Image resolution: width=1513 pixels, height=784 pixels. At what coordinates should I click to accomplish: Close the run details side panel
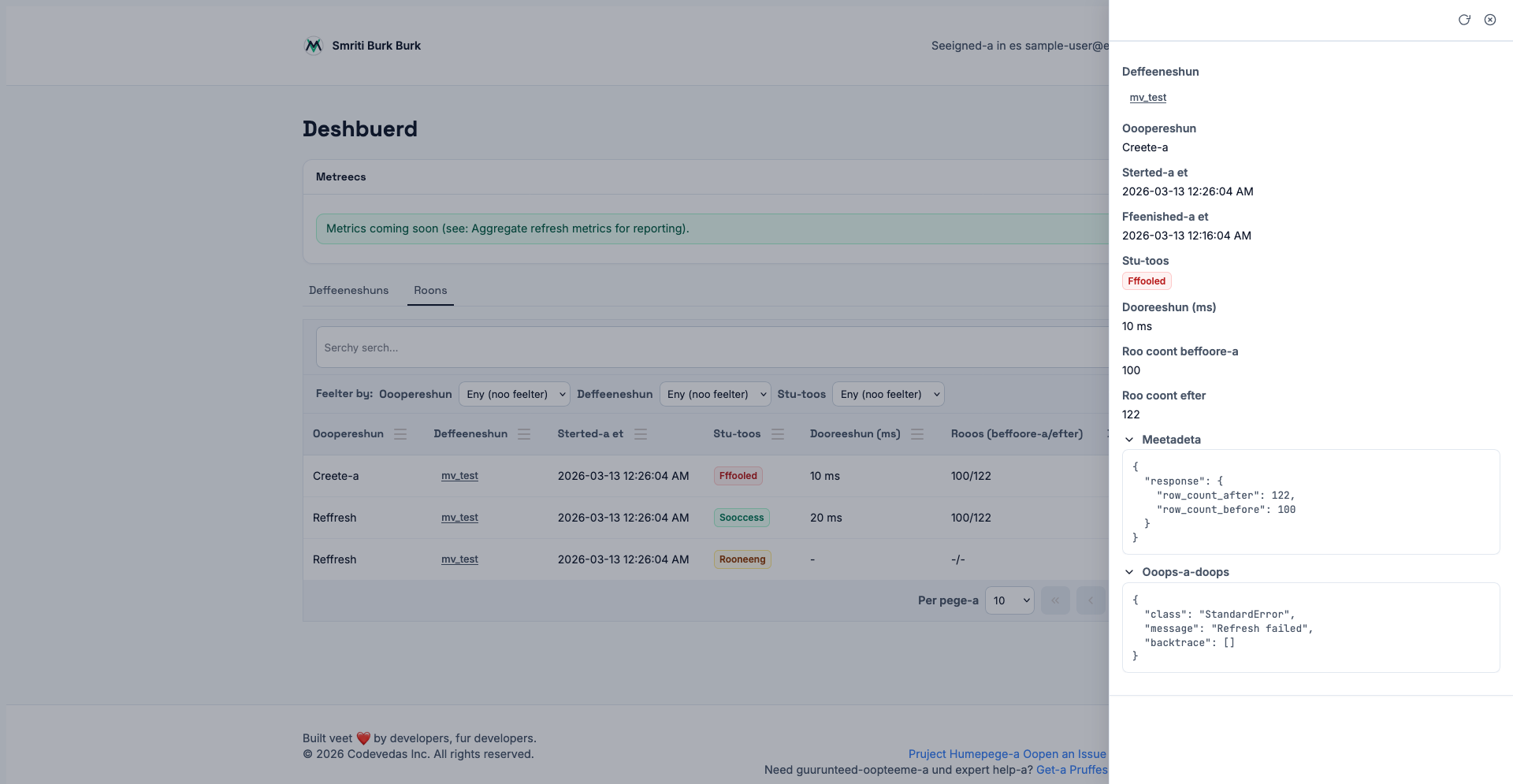pos(1490,20)
